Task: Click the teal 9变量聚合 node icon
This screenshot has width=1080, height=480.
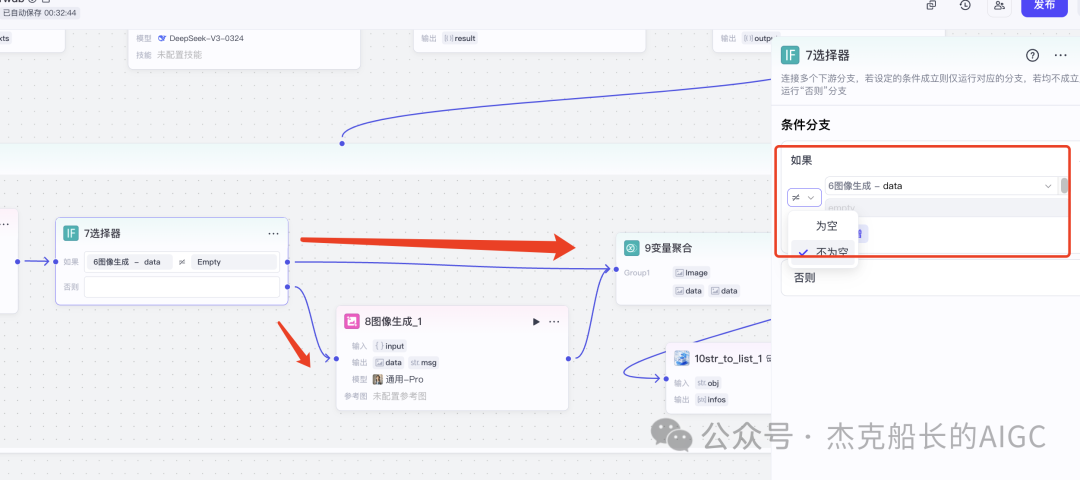Action: click(632, 248)
